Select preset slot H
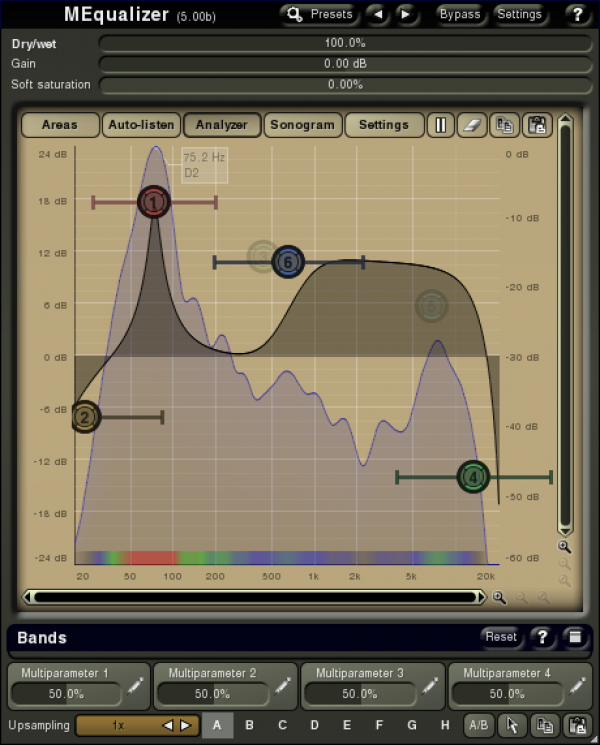 [x=445, y=726]
